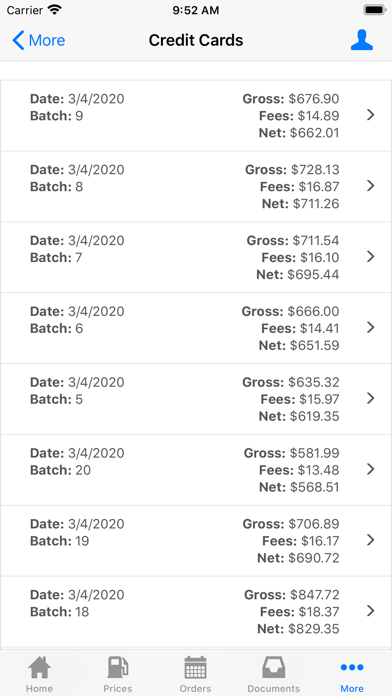Open Batch 6 row with net $651.59
This screenshot has width=392, height=696.
coord(196,328)
